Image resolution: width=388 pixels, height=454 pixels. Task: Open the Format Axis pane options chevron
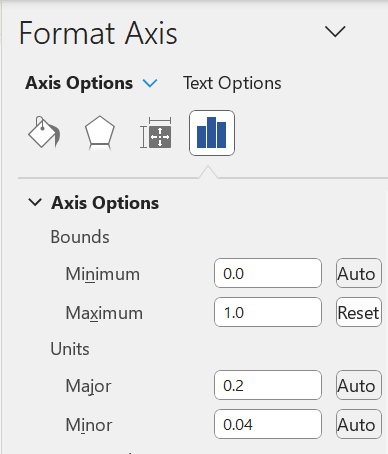pos(335,32)
